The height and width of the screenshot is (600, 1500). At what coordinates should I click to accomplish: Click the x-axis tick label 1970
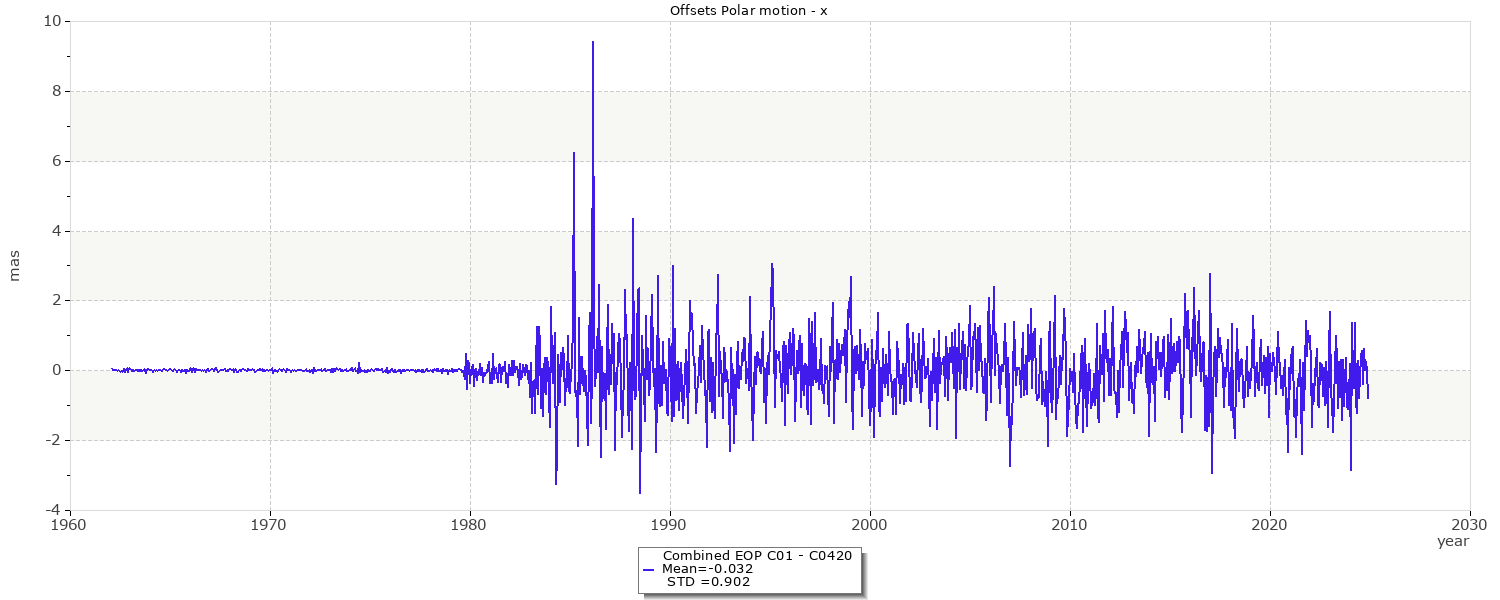coord(269,524)
